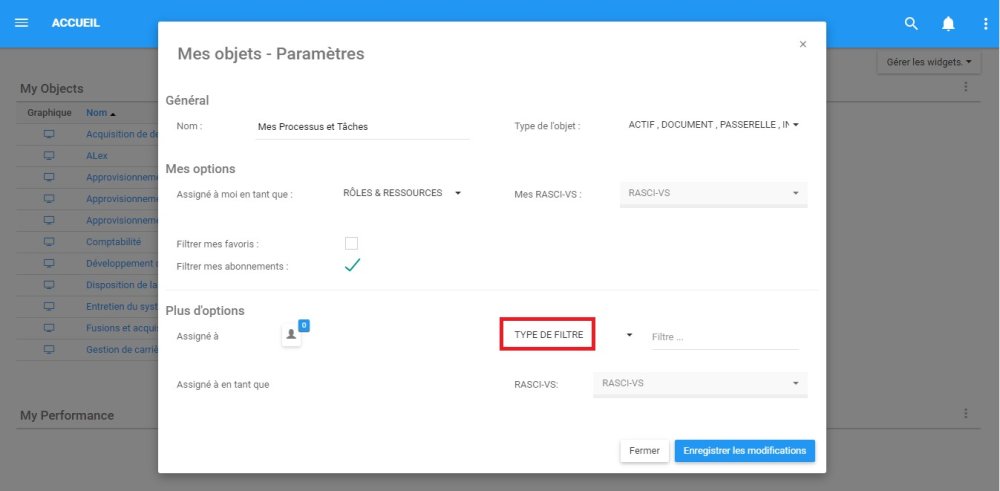Close the Paramètres dialog with X

point(803,44)
